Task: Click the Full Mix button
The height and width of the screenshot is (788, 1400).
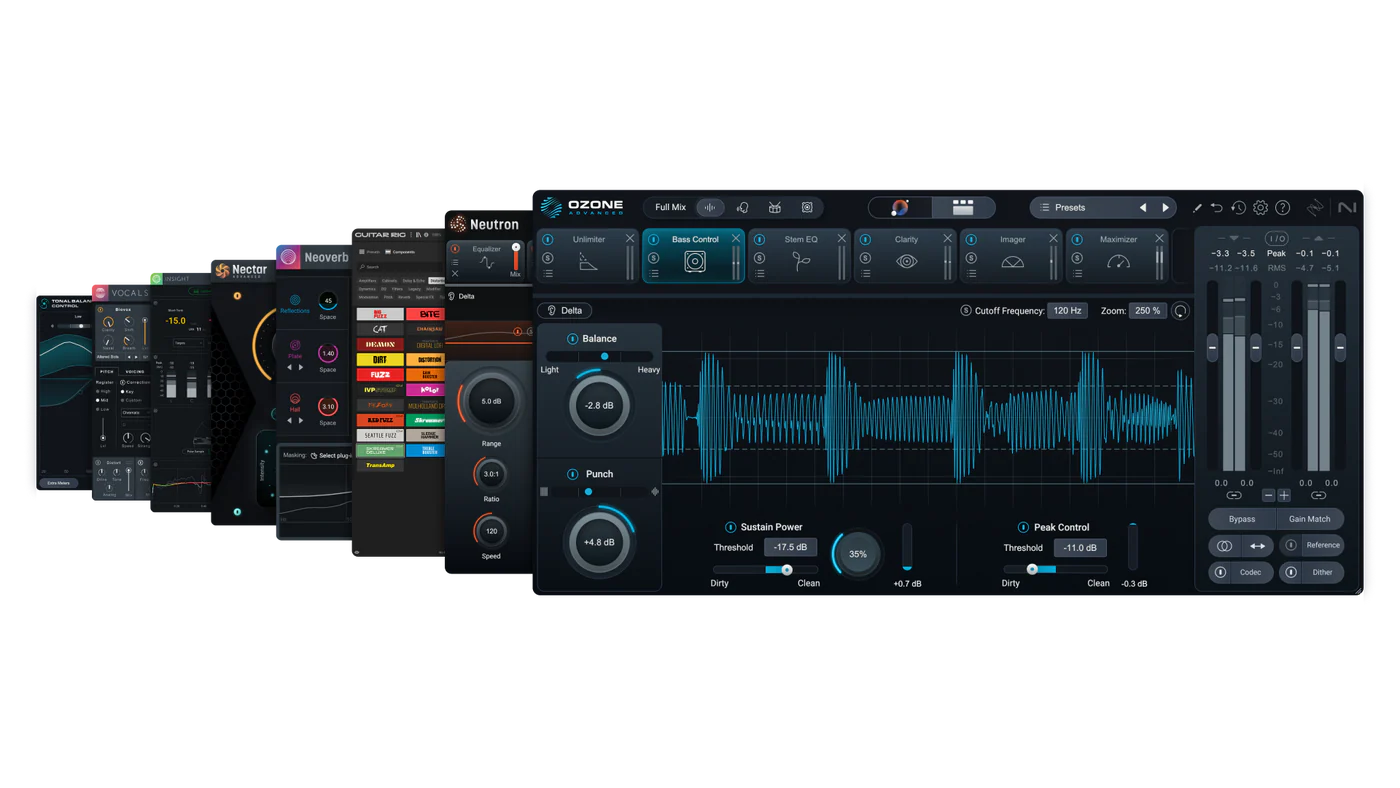Action: [670, 208]
